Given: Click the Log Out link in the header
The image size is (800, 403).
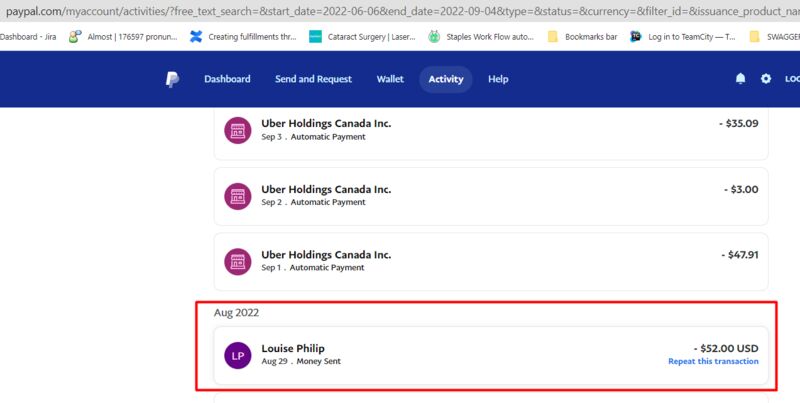Looking at the screenshot, I should (x=792, y=79).
